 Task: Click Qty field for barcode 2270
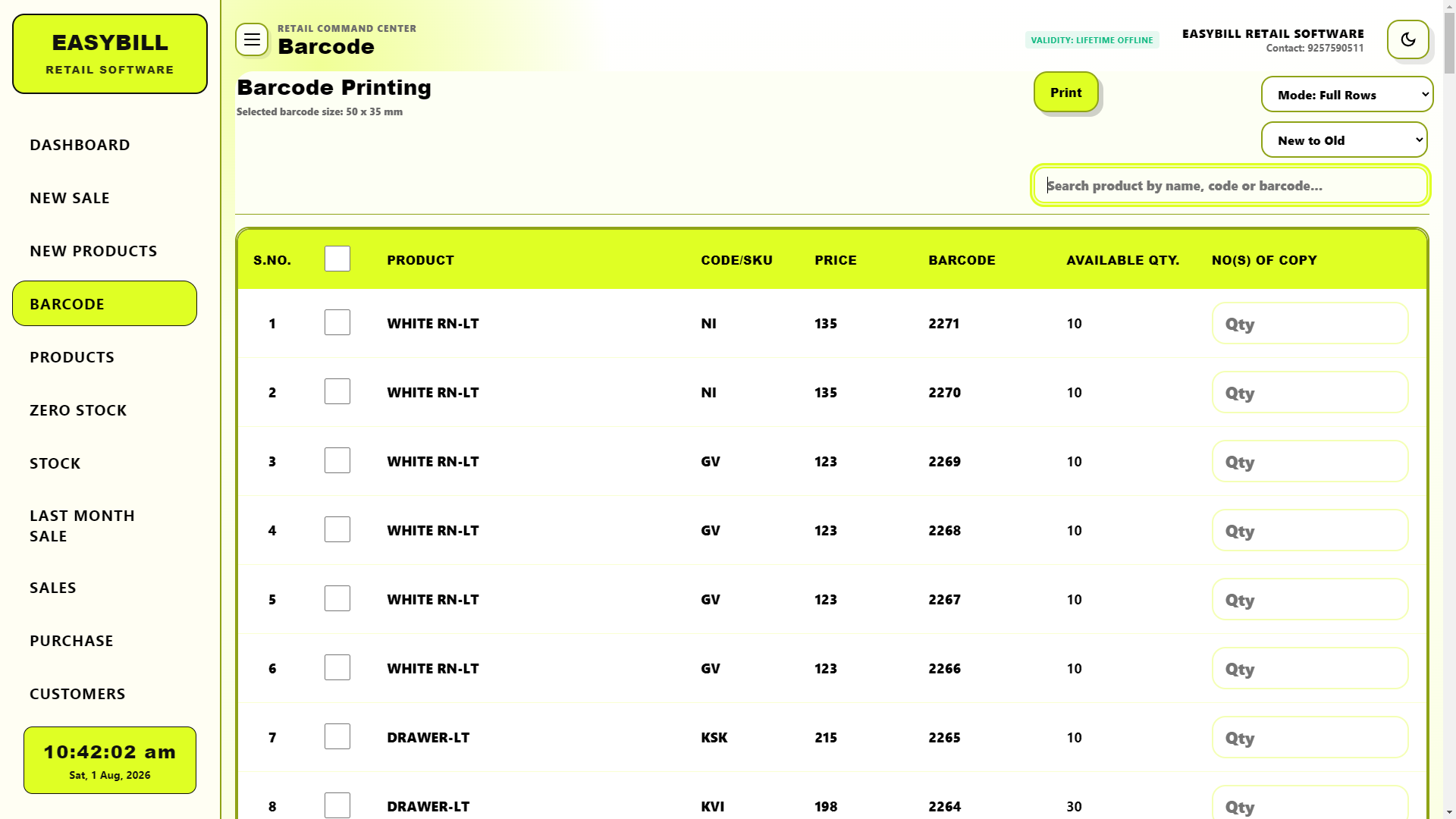click(x=1310, y=393)
